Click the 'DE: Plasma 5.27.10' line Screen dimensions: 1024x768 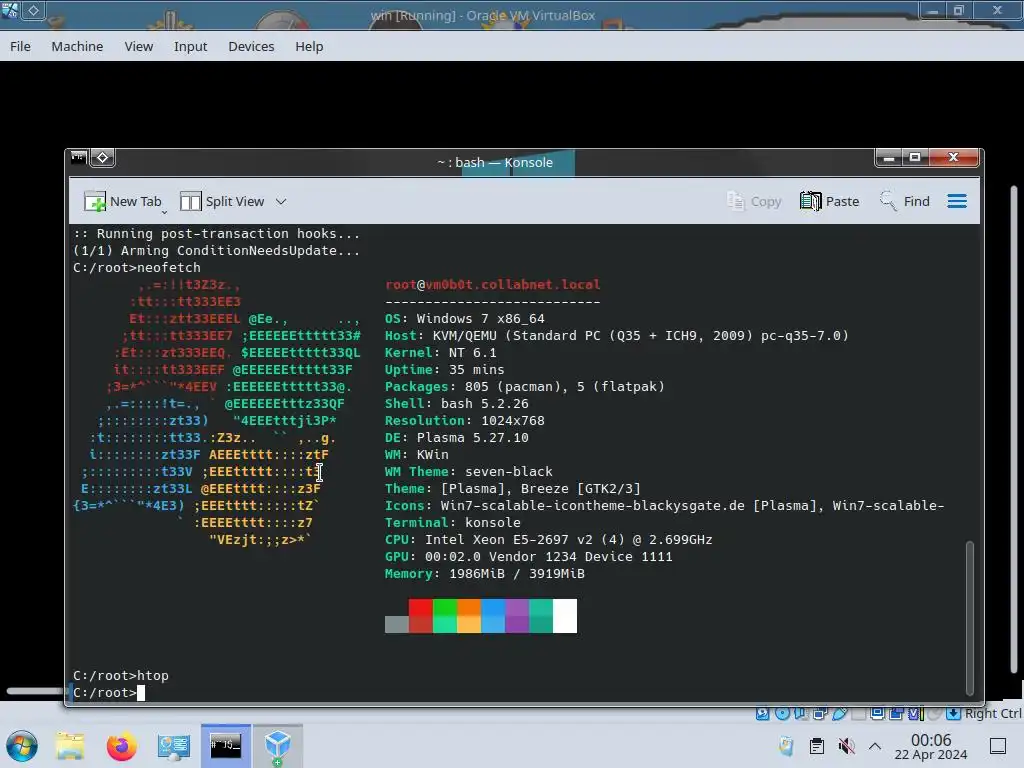[456, 437]
